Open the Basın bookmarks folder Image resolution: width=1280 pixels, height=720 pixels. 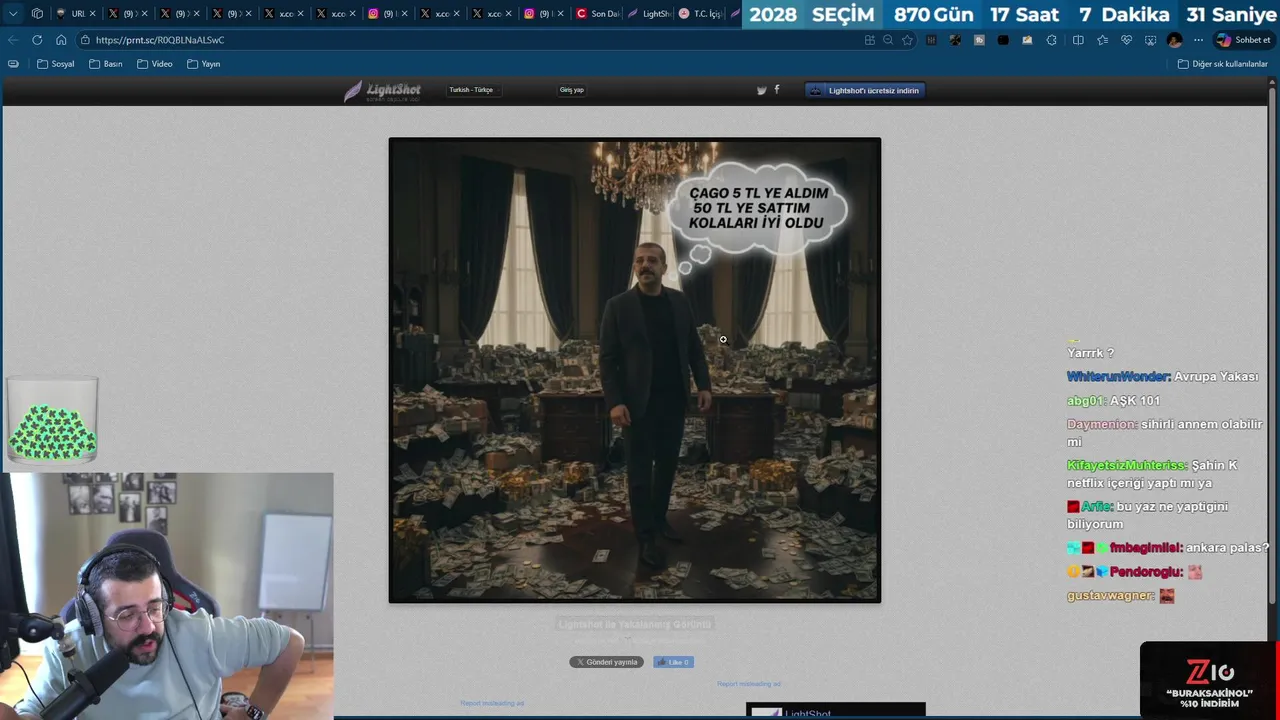point(106,64)
